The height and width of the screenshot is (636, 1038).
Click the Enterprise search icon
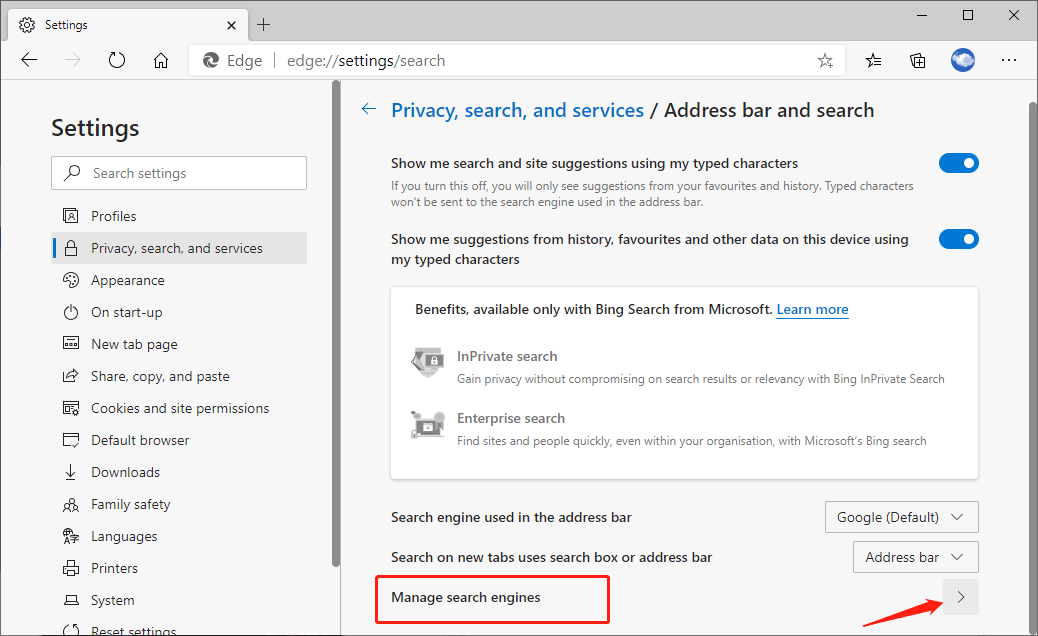pos(427,424)
